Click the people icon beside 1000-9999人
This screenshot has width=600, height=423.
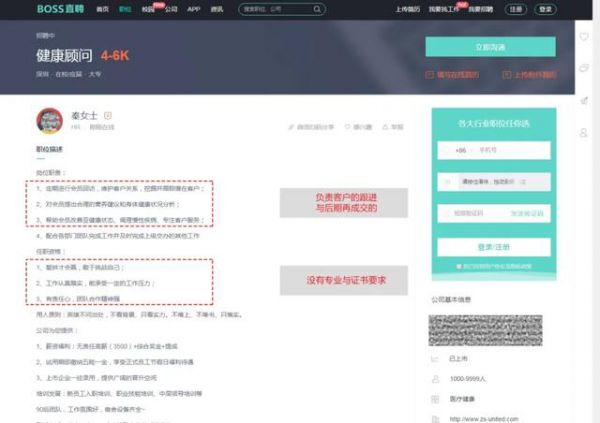coord(435,379)
